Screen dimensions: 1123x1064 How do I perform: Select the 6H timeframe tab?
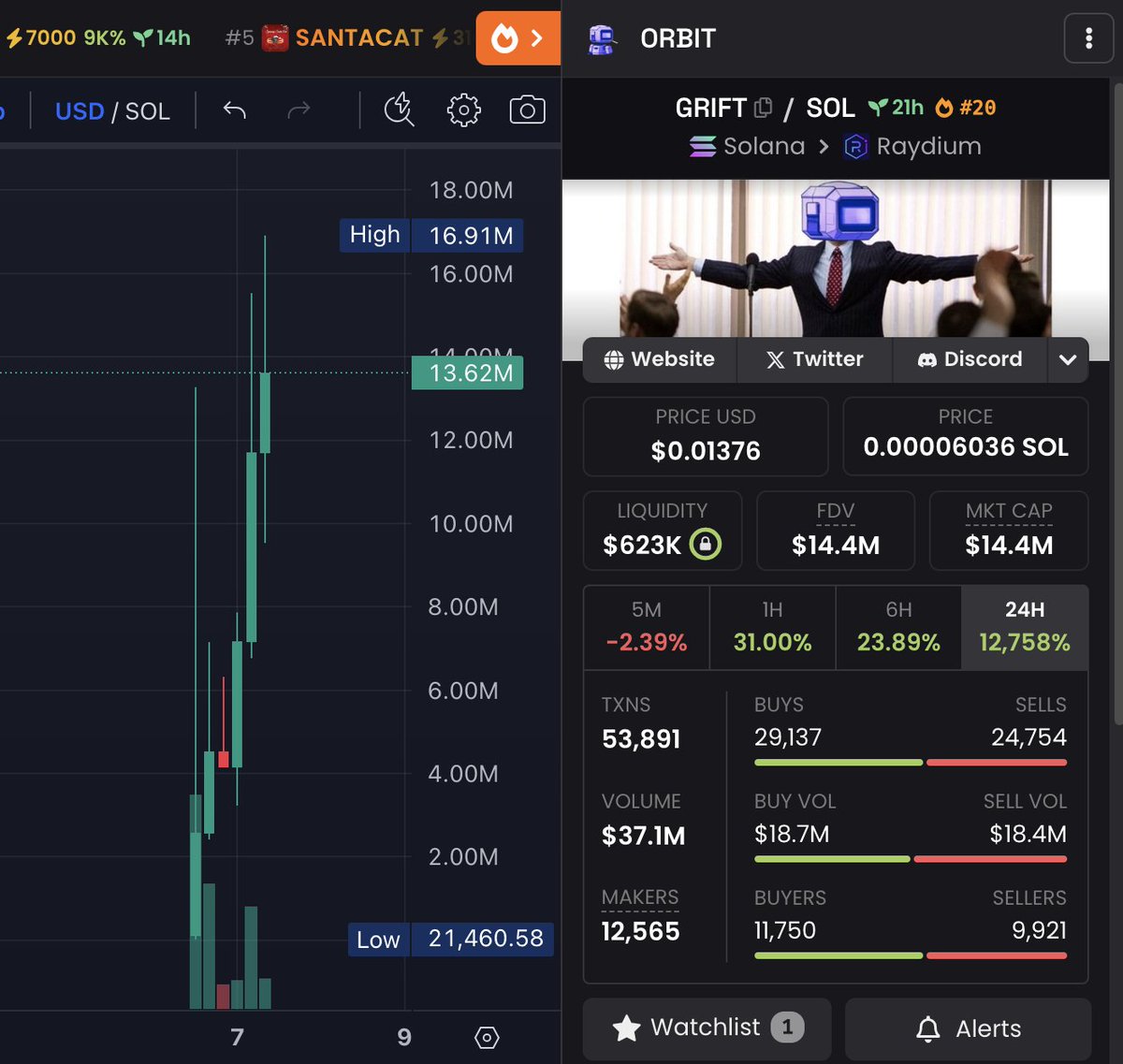(x=898, y=627)
